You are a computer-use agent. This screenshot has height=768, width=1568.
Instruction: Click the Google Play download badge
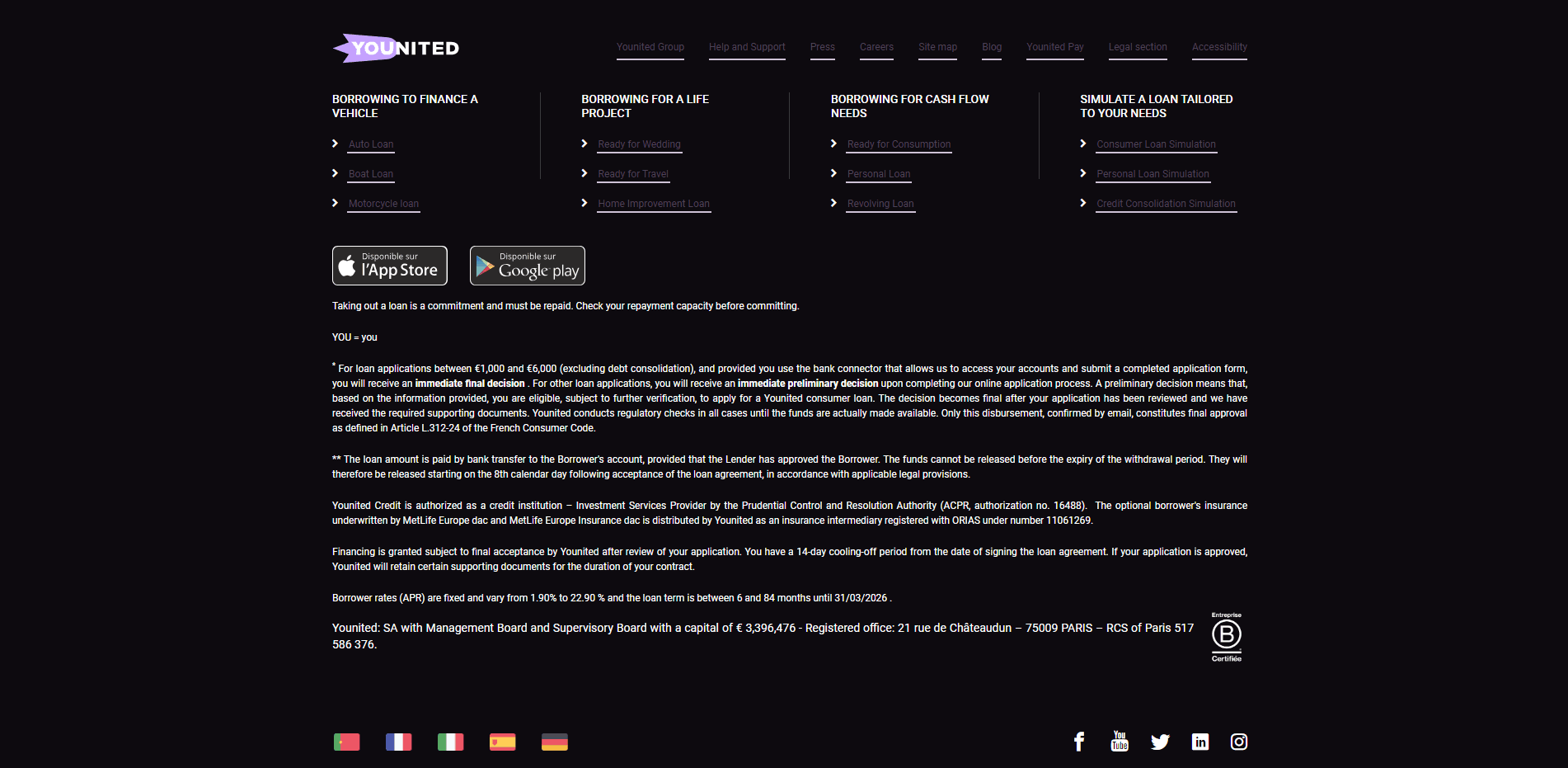coord(528,266)
